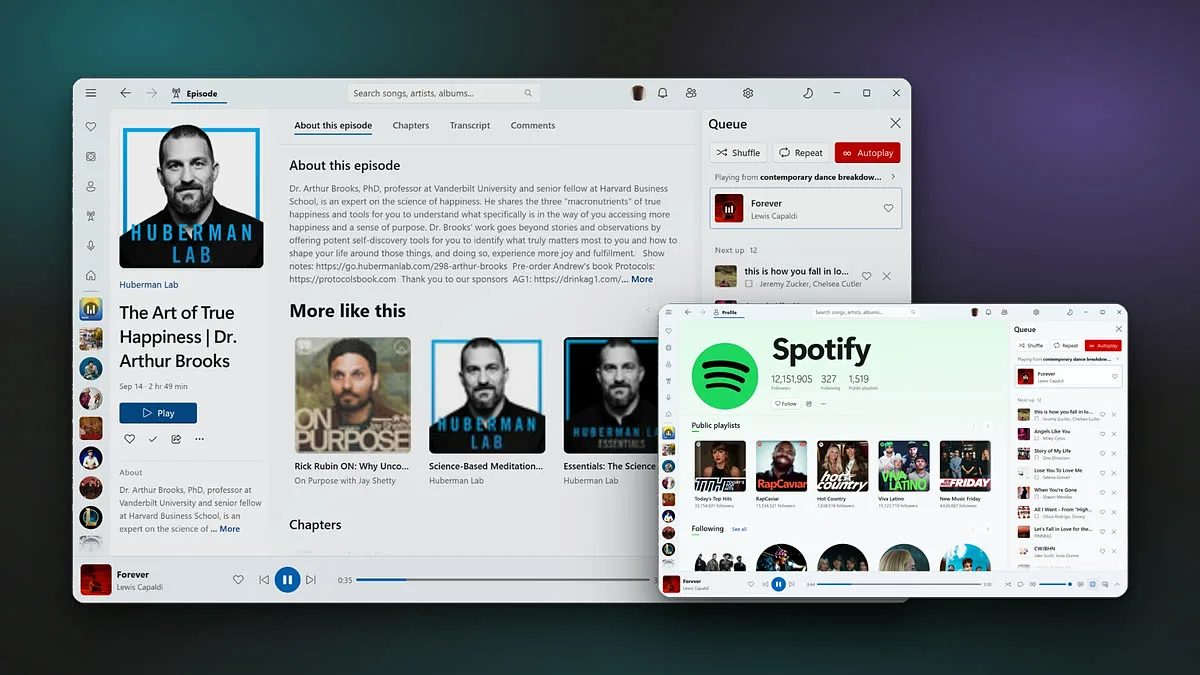
Task: Open settings gear in Episode window
Action: pyautogui.click(x=747, y=93)
